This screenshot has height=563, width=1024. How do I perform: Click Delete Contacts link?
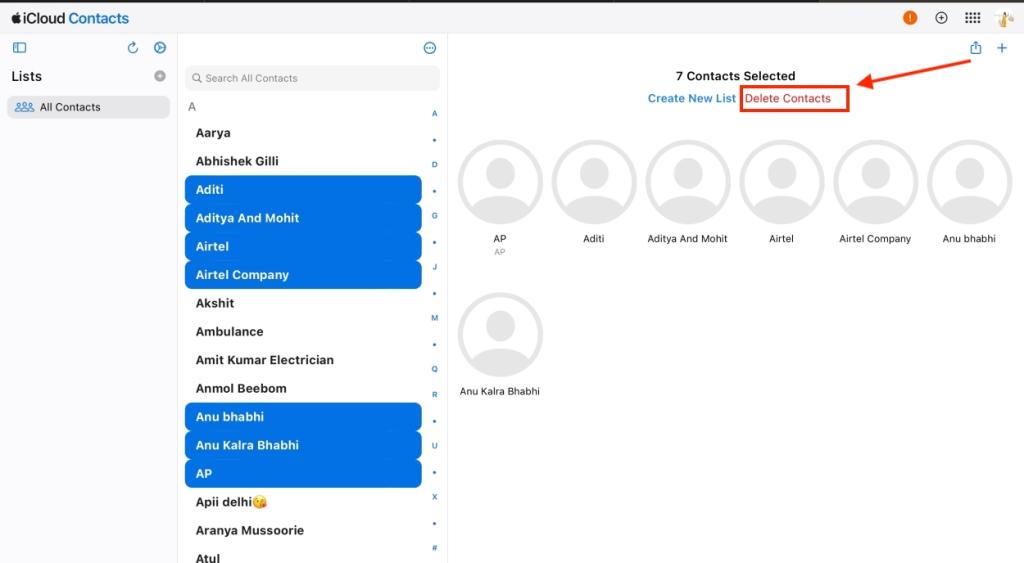point(788,98)
